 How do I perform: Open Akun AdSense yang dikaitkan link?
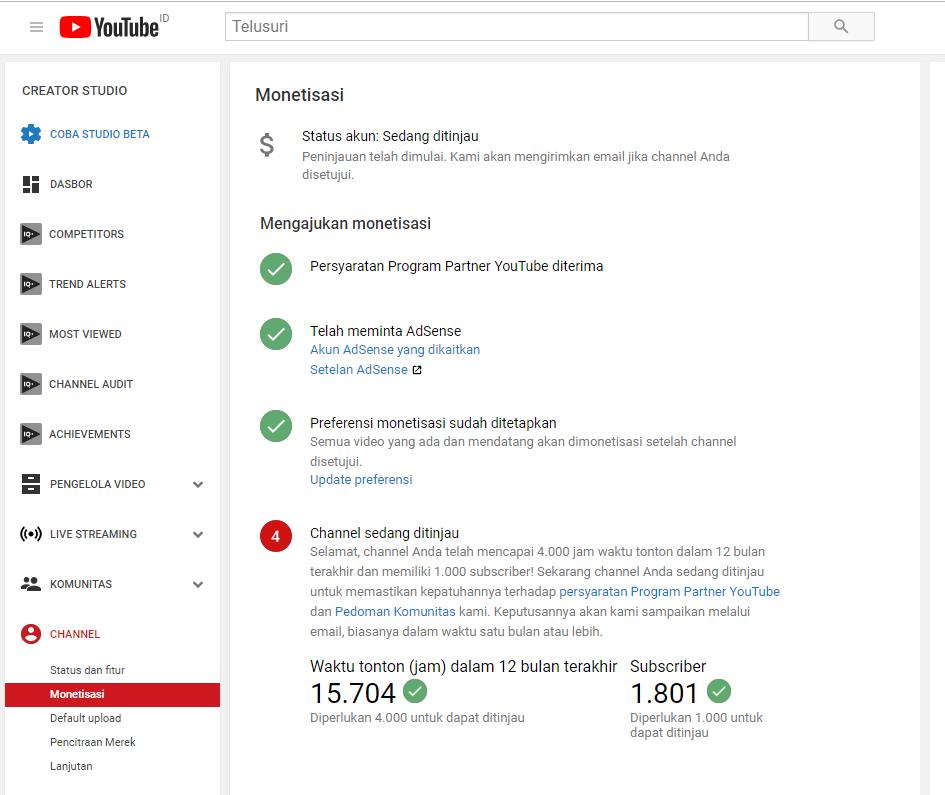(395, 350)
